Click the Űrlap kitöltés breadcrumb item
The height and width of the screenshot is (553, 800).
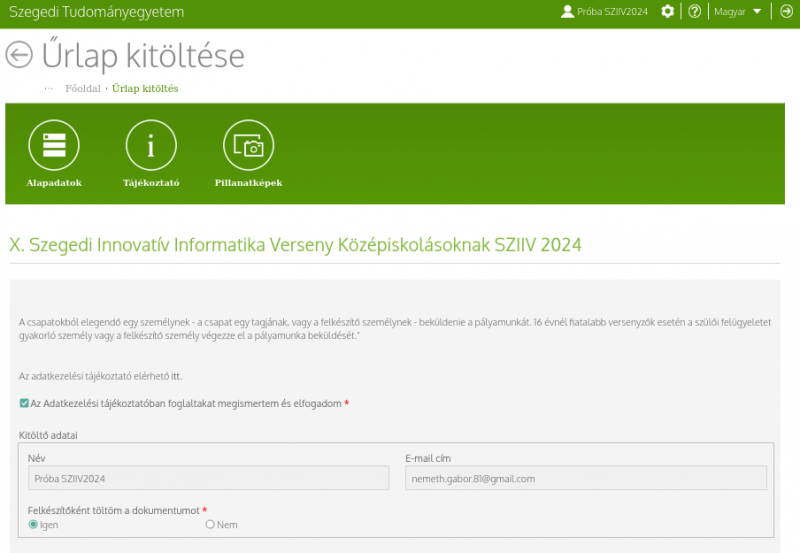(145, 88)
